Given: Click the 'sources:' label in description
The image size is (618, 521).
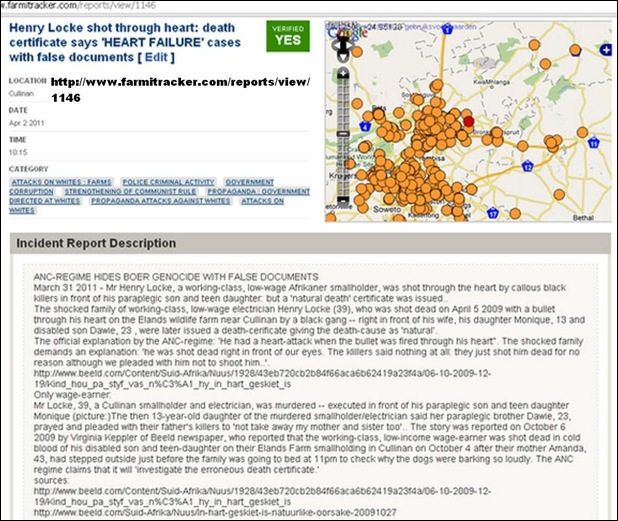Looking at the screenshot, I should 51,480.
